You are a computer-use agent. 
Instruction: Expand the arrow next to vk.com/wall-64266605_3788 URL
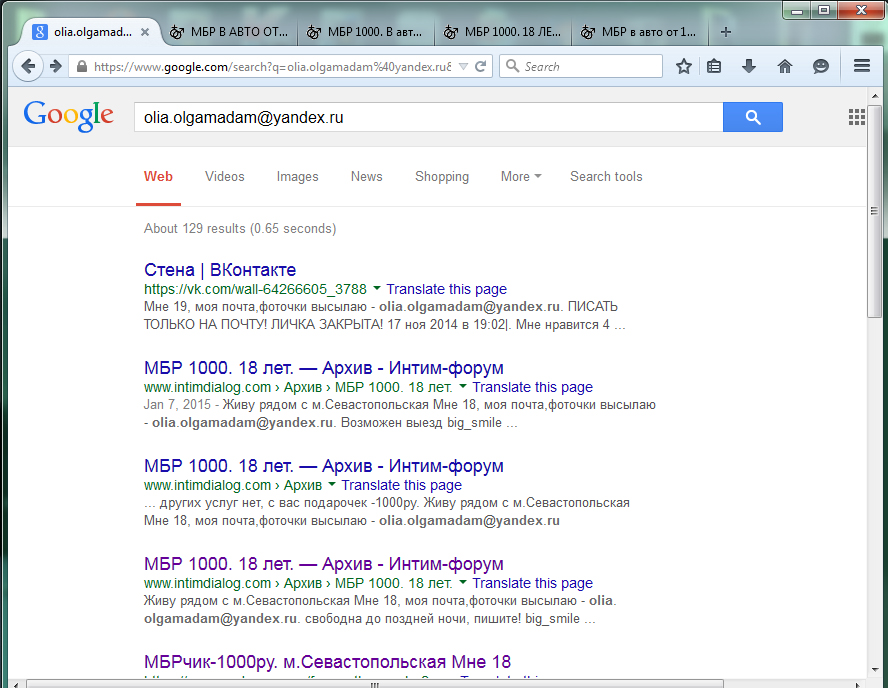pos(377,289)
